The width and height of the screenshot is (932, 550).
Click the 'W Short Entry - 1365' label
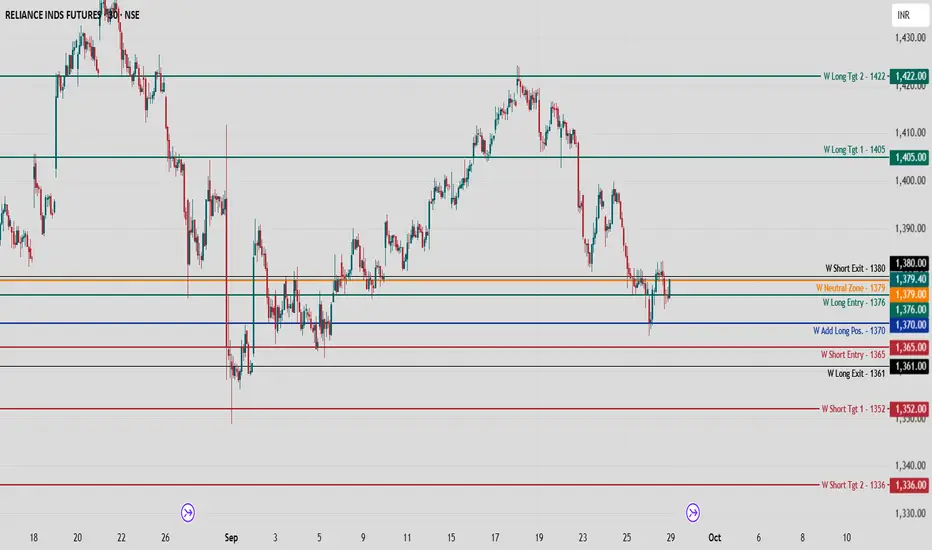coord(853,354)
